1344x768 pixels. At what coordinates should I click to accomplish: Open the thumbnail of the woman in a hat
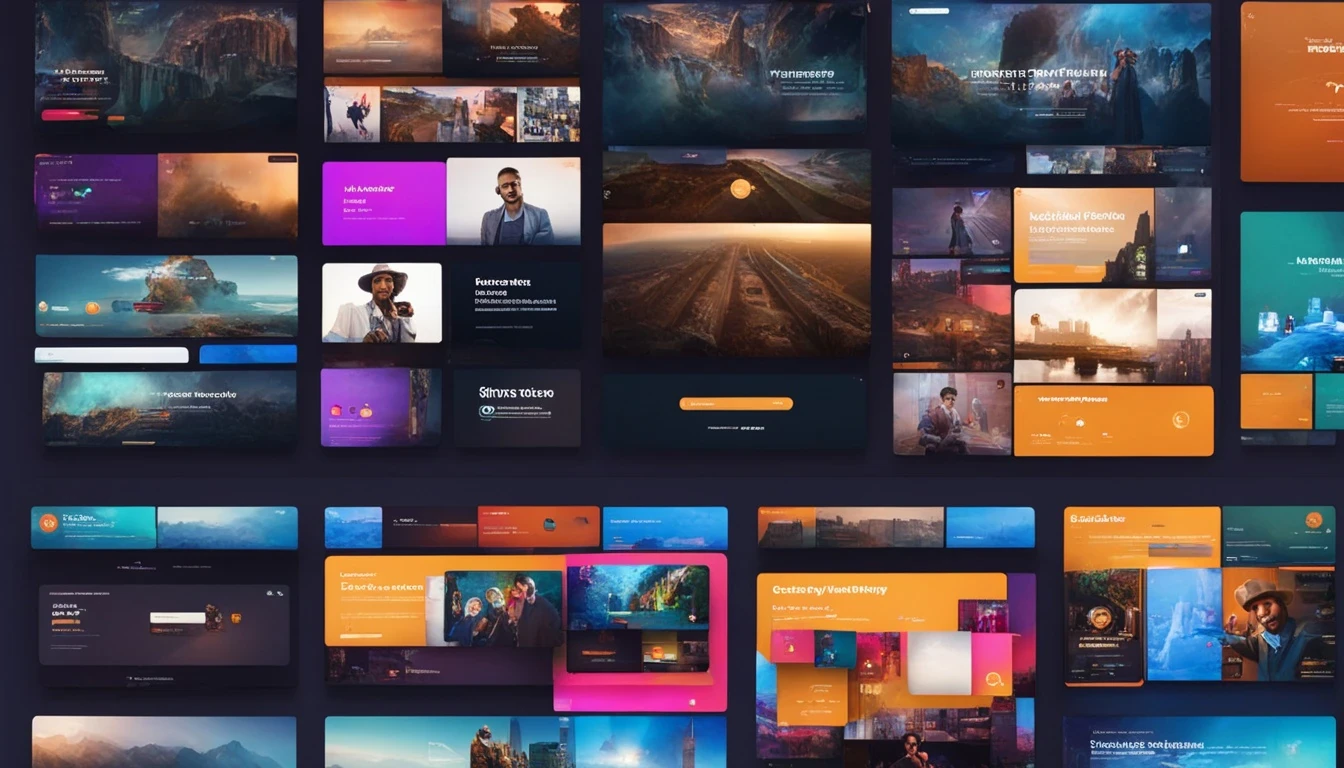[x=382, y=303]
